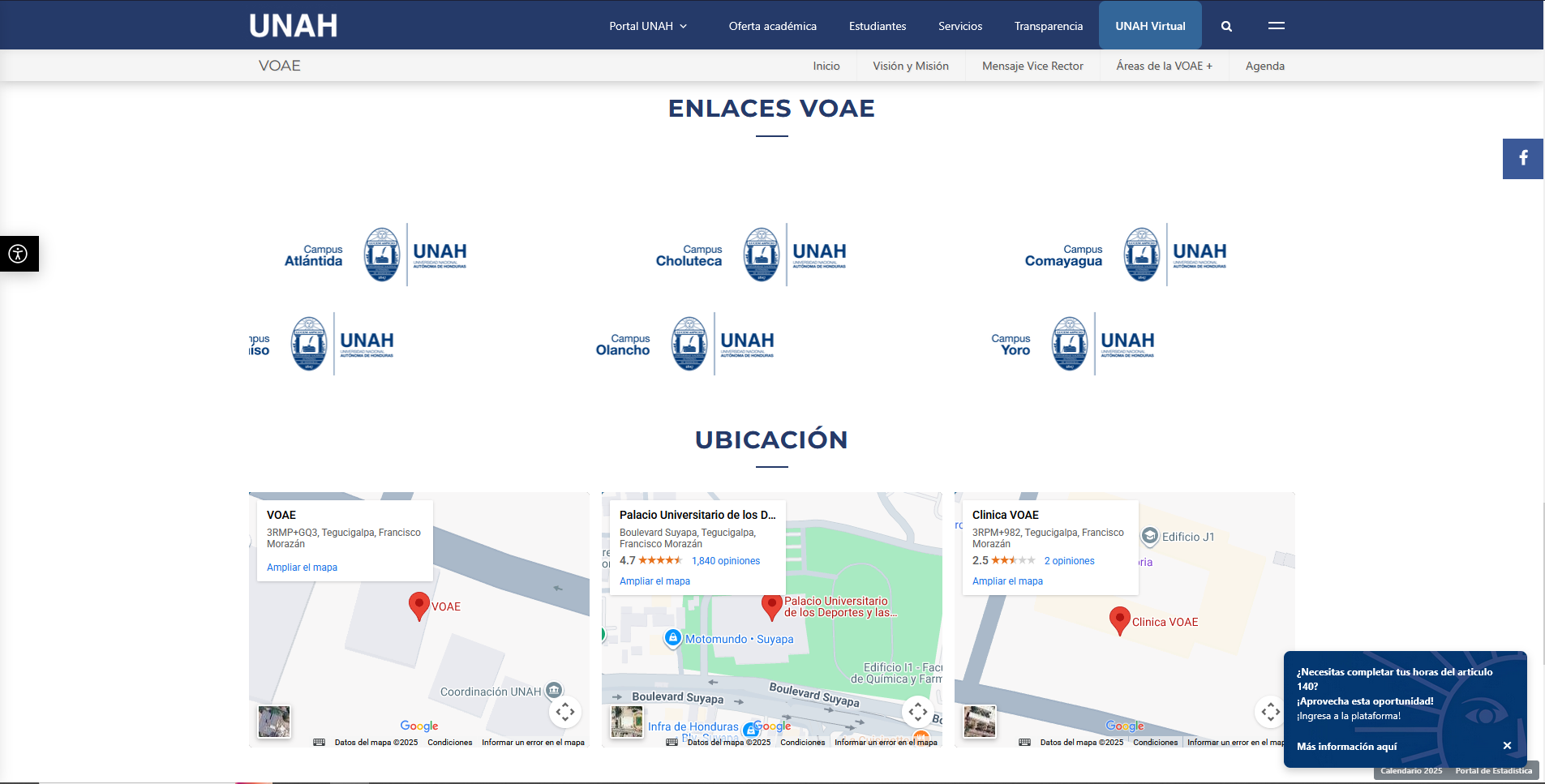Enter fullscreen on the VOAE map

pos(567,712)
